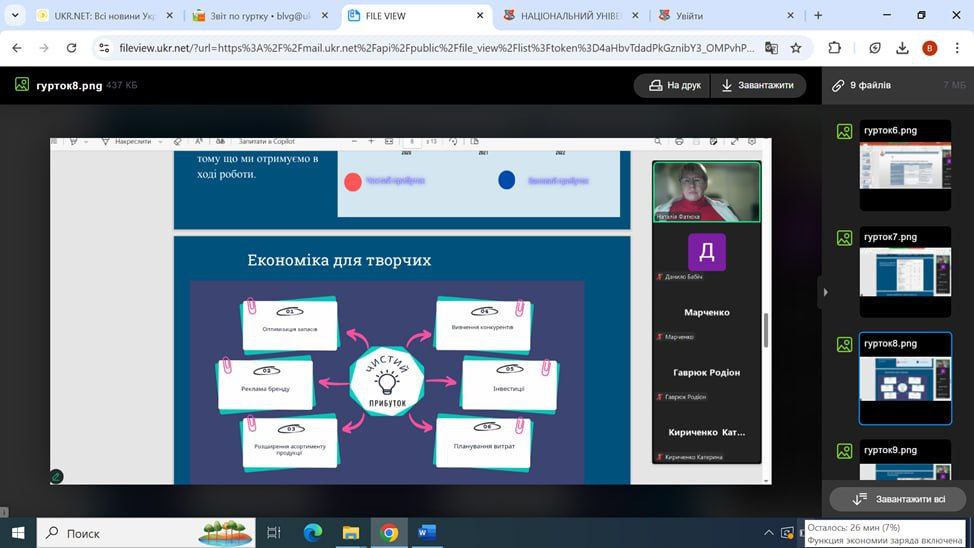
Task: Click the 'На друк' print button
Action: click(672, 85)
